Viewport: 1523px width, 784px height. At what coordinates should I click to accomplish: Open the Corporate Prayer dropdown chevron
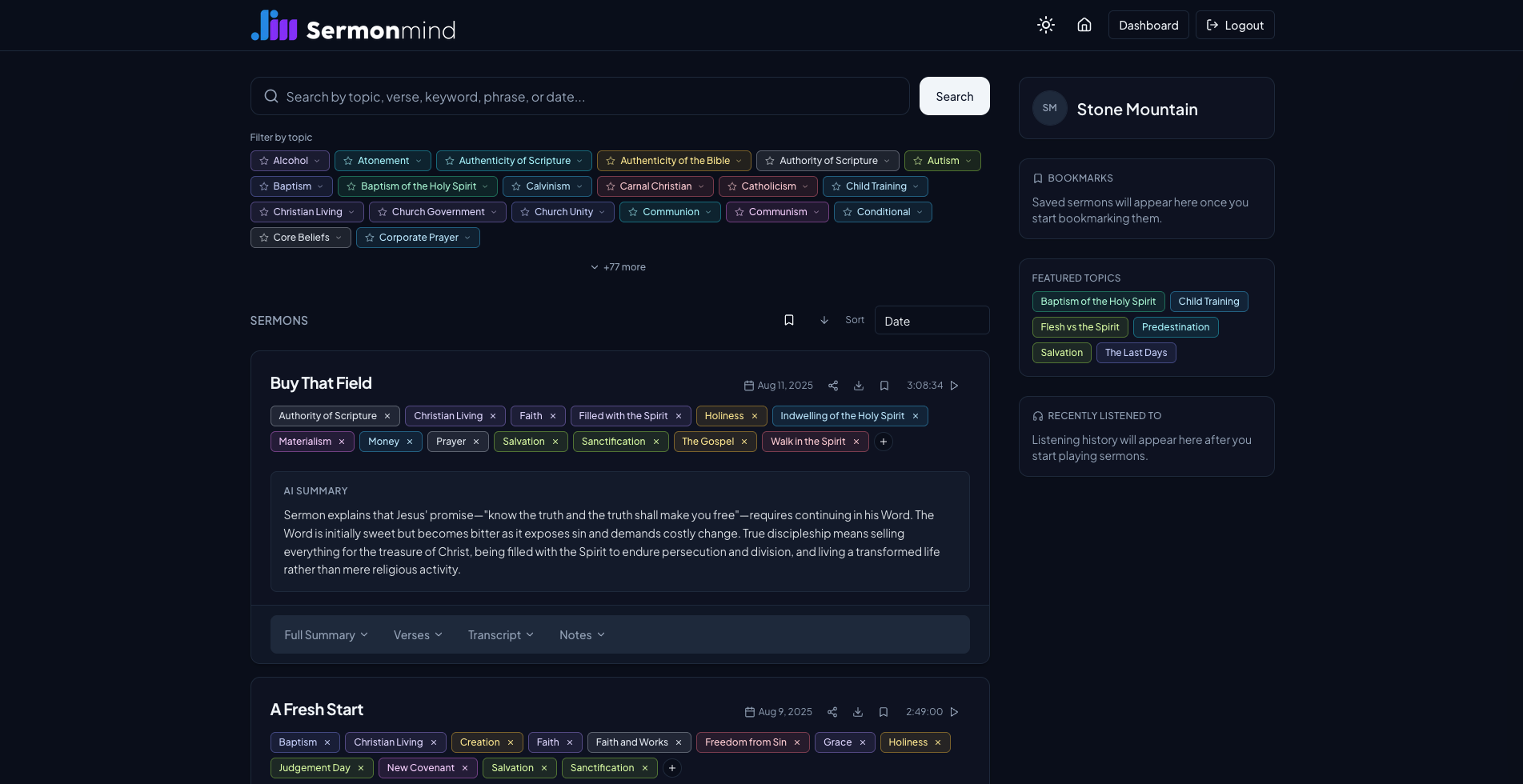(467, 238)
